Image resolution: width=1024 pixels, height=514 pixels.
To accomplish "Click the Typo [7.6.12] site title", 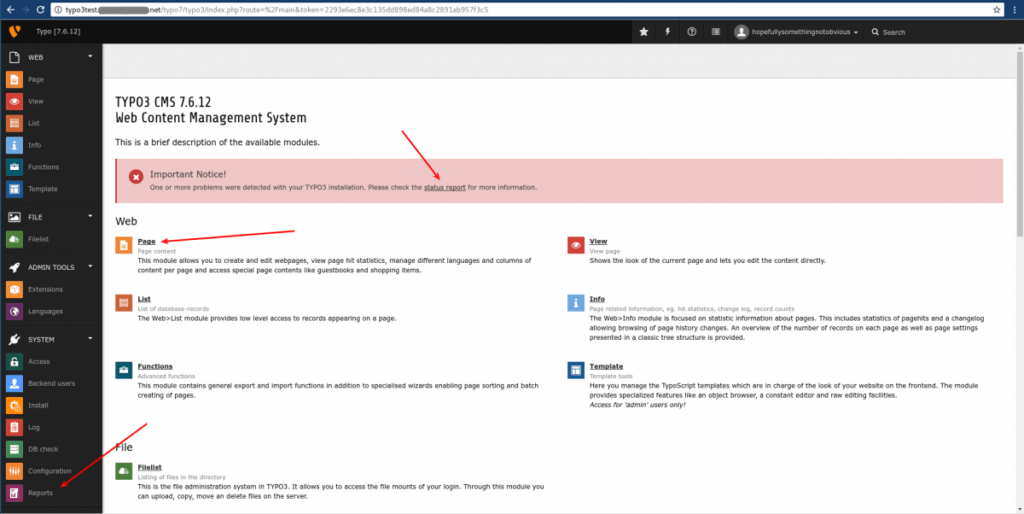I will [58, 31].
